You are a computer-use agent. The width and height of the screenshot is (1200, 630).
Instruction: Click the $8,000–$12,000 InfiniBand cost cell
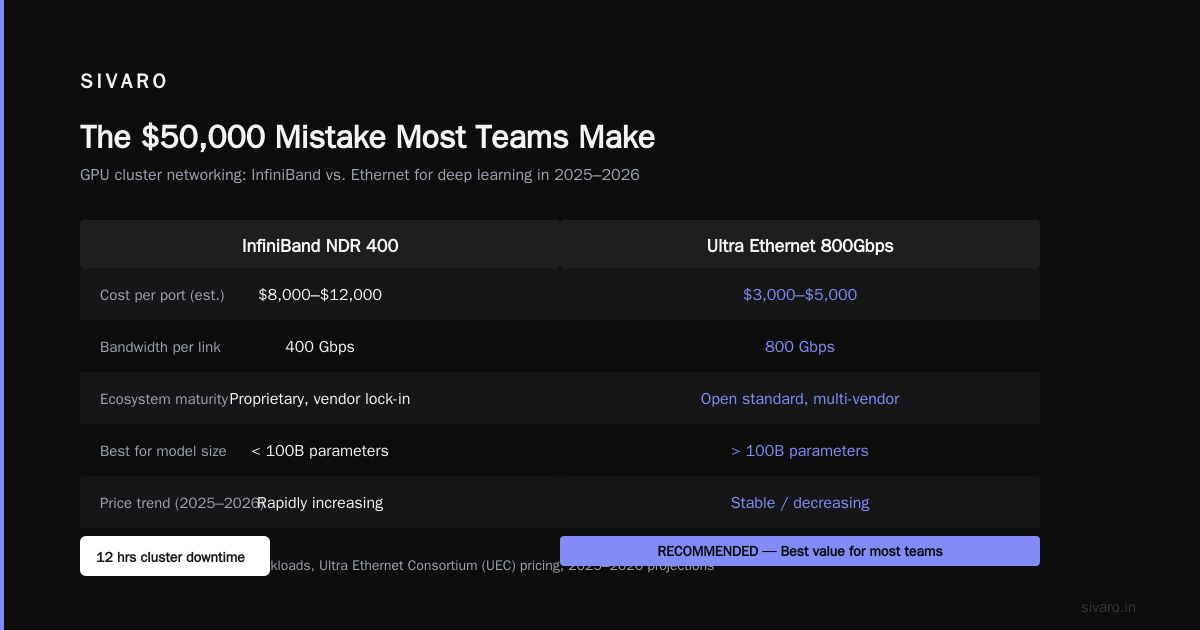(320, 295)
